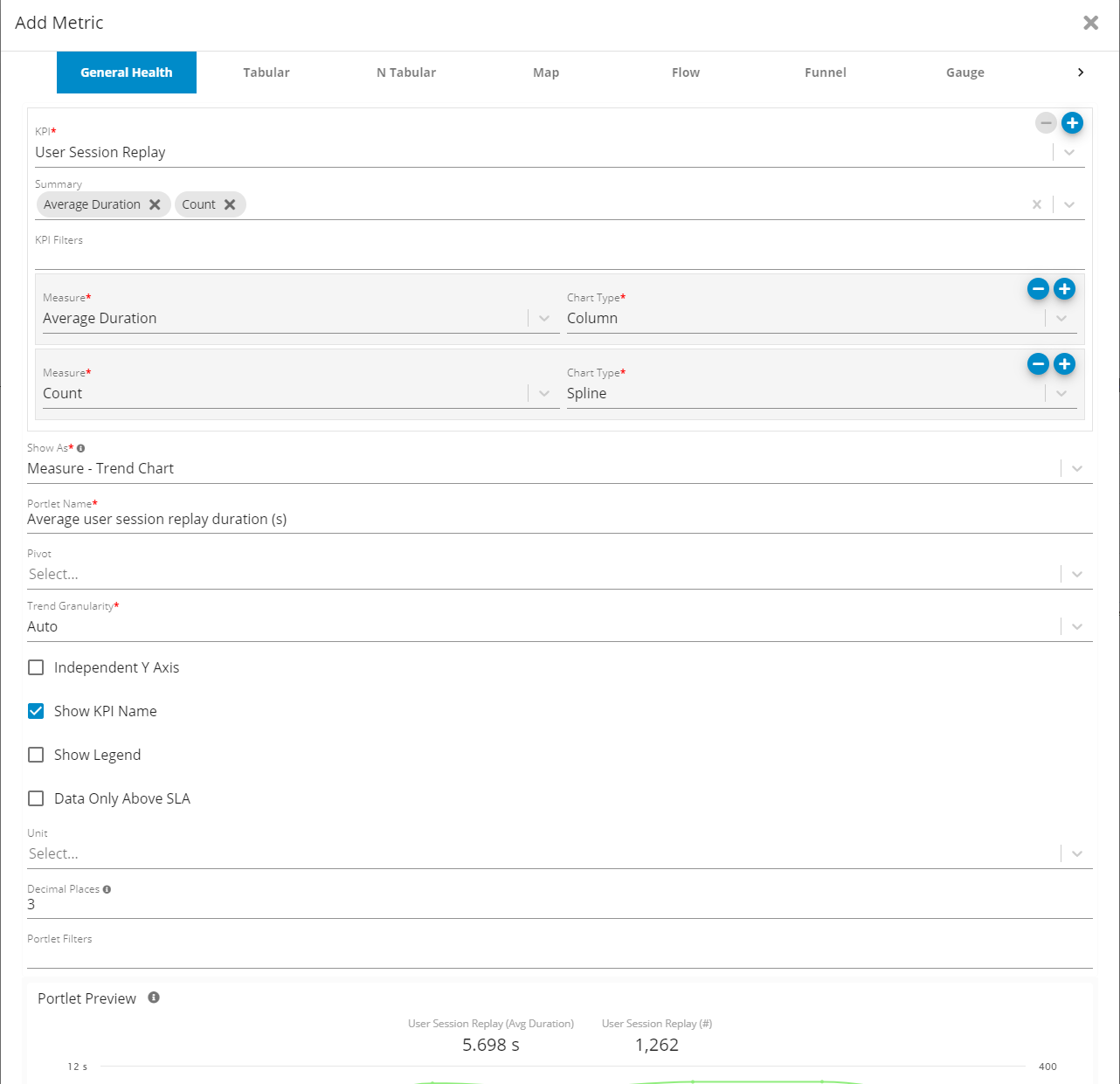Expand the Show As dropdown

coord(1076,468)
